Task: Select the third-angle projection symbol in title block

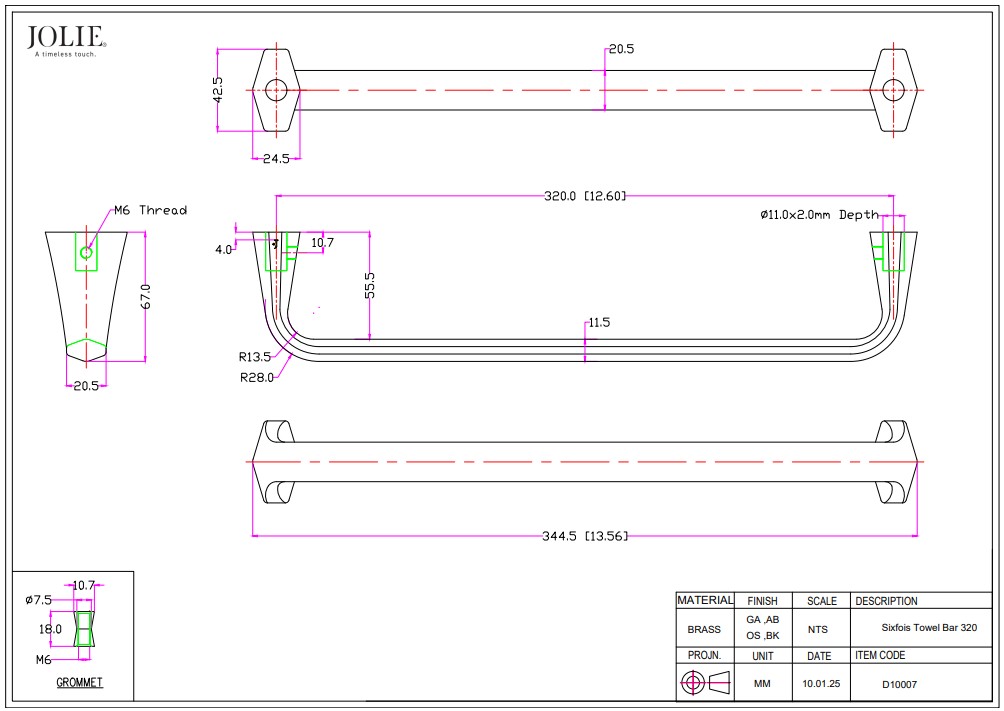Action: pyautogui.click(x=692, y=683)
